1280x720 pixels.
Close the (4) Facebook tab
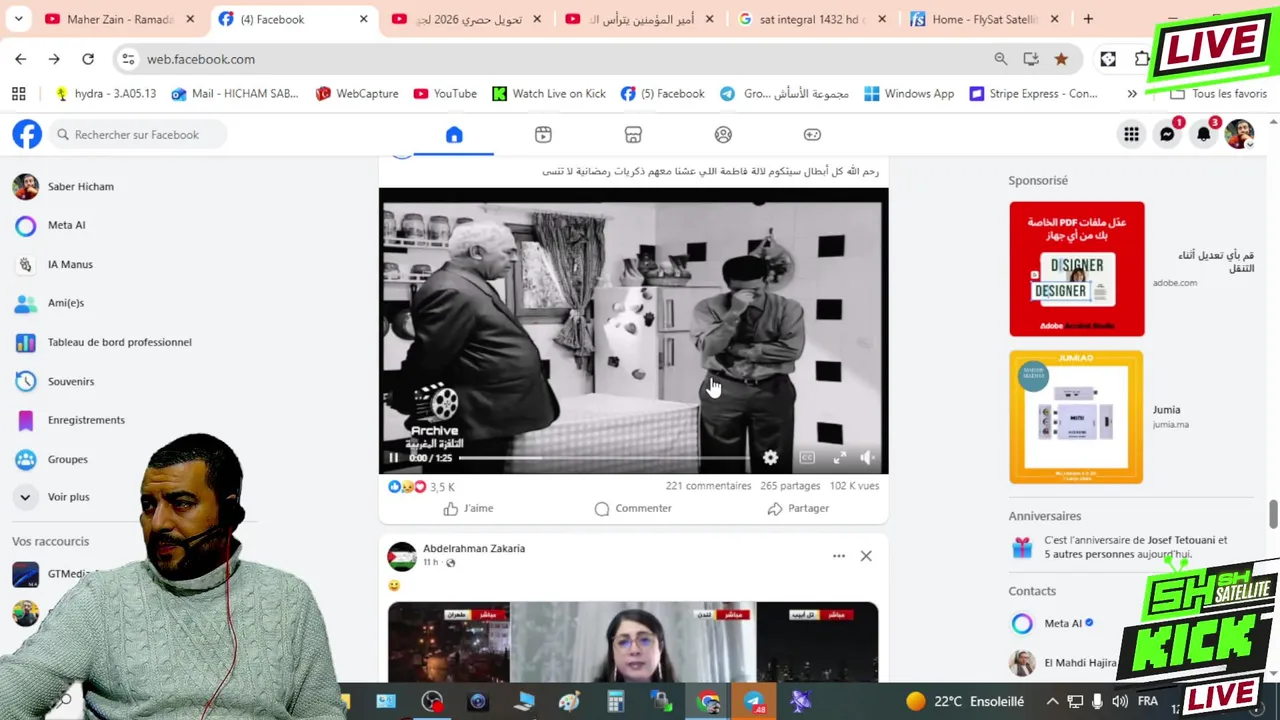(x=364, y=19)
